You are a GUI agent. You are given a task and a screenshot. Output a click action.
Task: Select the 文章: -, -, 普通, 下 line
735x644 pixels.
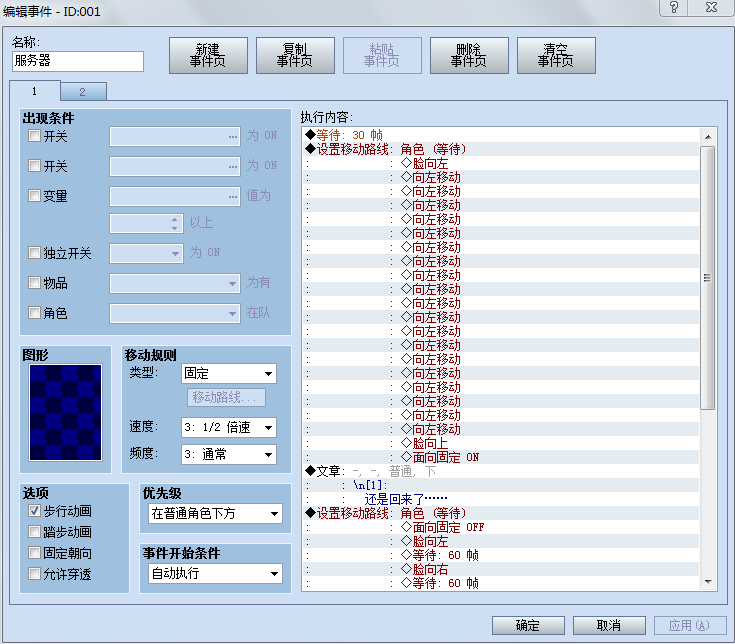(x=501, y=471)
